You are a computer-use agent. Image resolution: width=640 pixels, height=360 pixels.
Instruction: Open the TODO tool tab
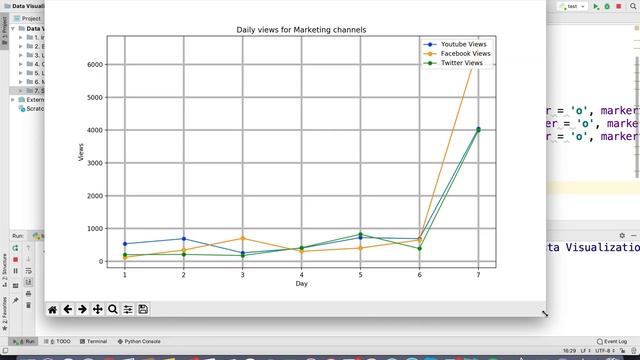[58, 341]
